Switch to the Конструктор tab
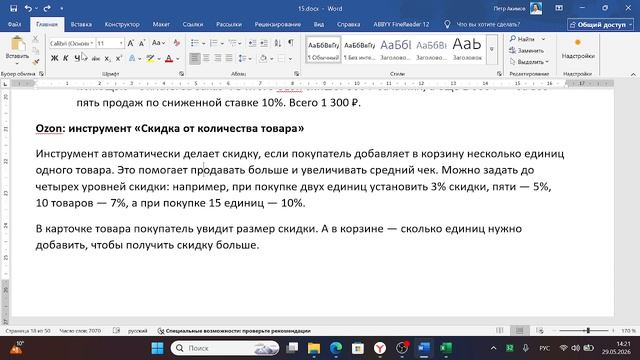640x360 pixels. [122, 24]
